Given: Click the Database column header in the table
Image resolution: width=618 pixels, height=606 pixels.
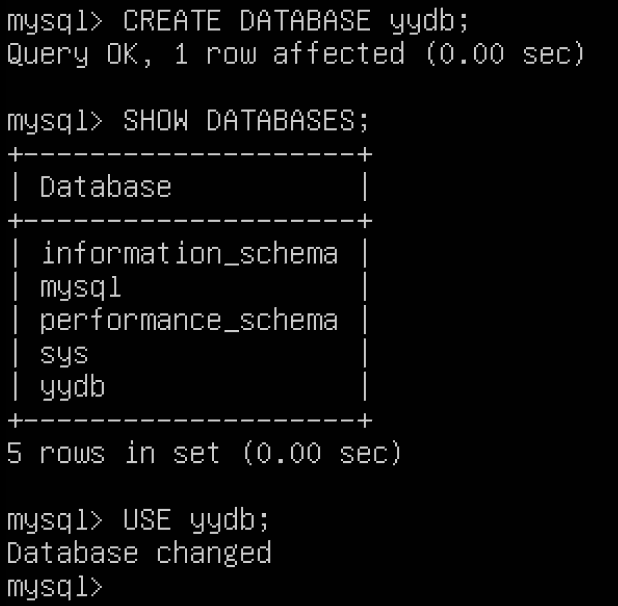Looking at the screenshot, I should pos(105,187).
